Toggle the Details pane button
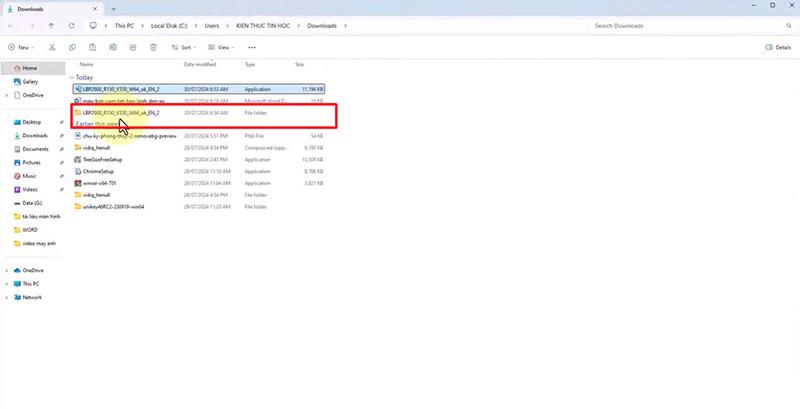 778,47
